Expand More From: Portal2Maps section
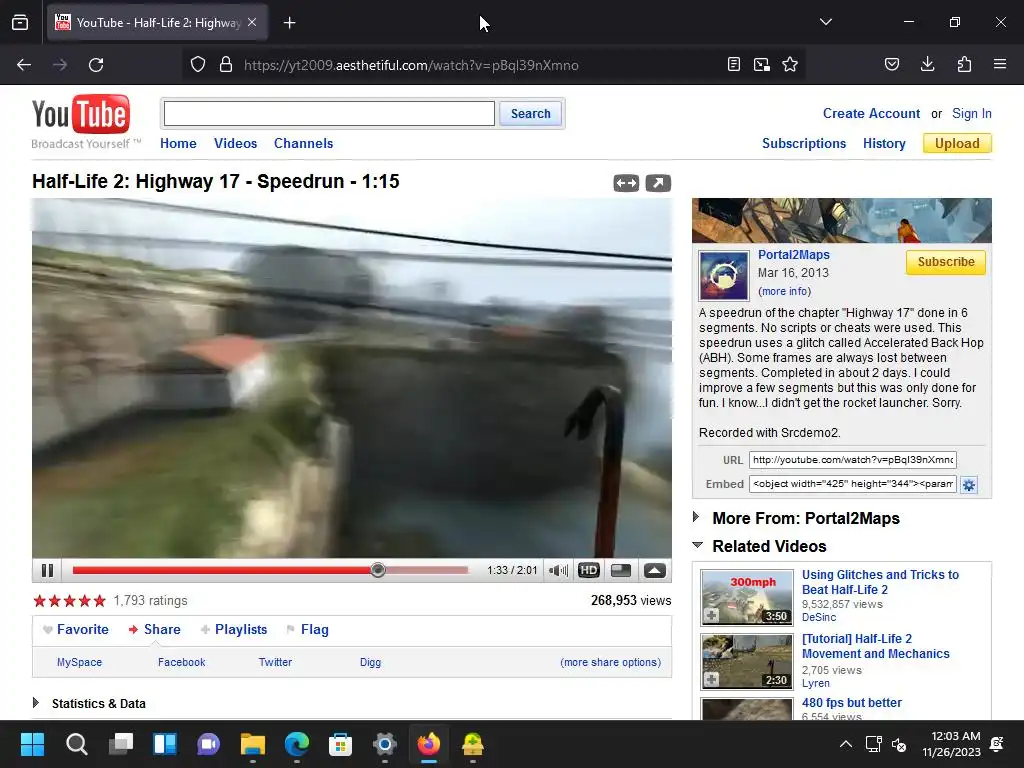The height and width of the screenshot is (768, 1024). point(805,518)
